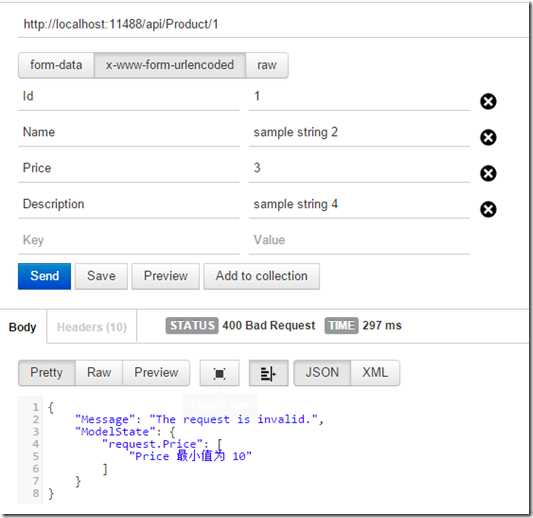Click the request Preview button
This screenshot has width=533, height=518.
[x=166, y=276]
